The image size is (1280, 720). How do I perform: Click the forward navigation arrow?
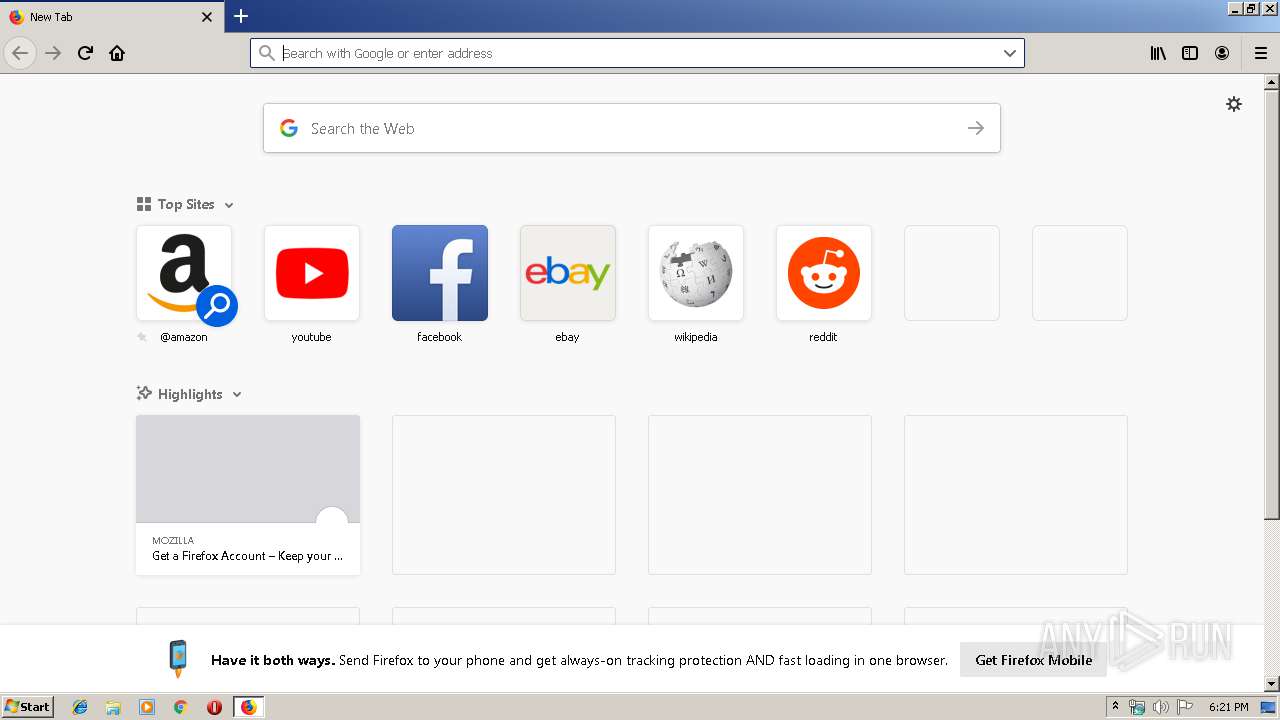tap(53, 53)
